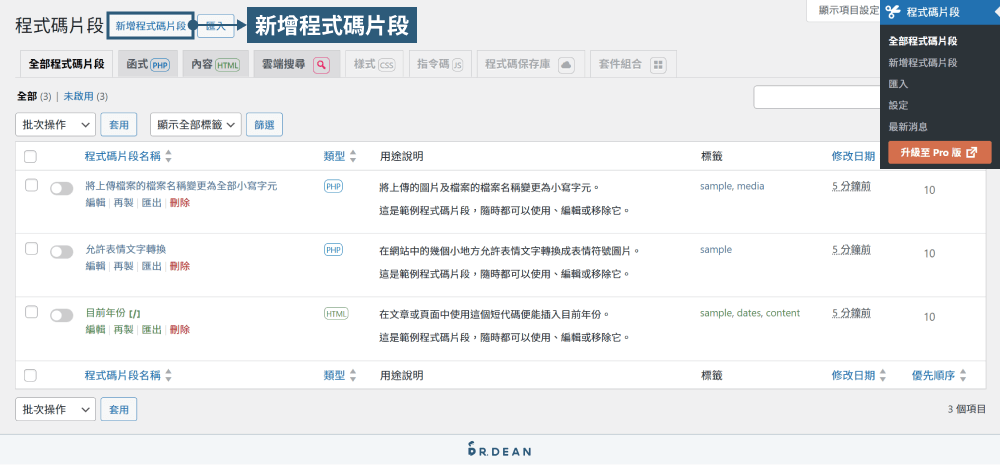Viewport: 1000px width, 465px height.
Task: Click 匯出 under 目前年份
Action: click(152, 330)
